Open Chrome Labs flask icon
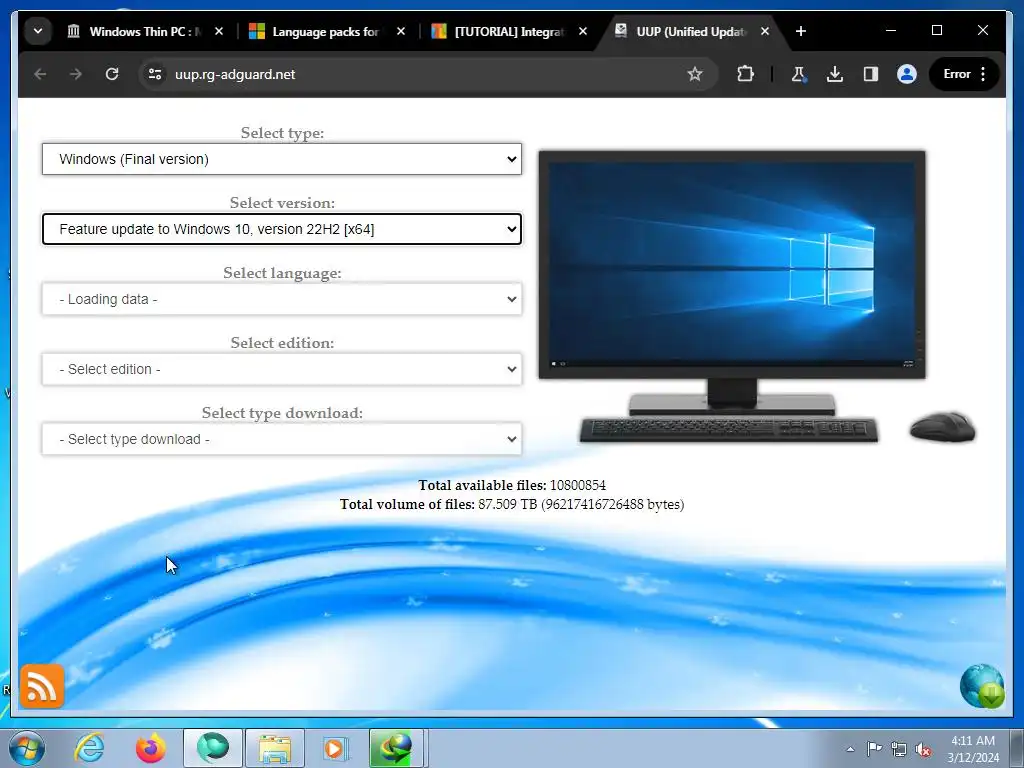 798,74
